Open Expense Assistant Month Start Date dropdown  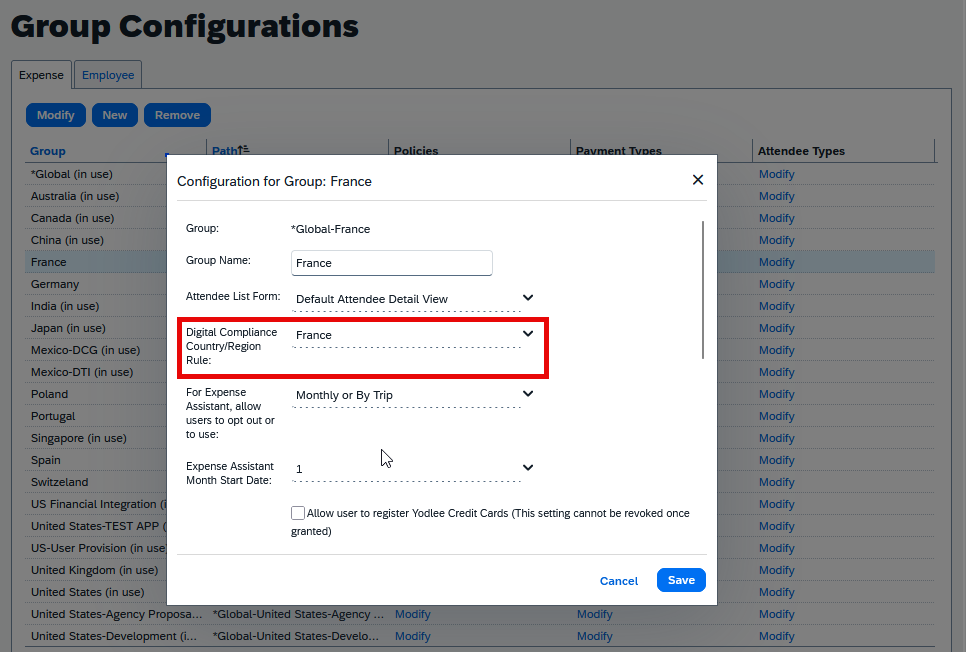click(x=412, y=469)
